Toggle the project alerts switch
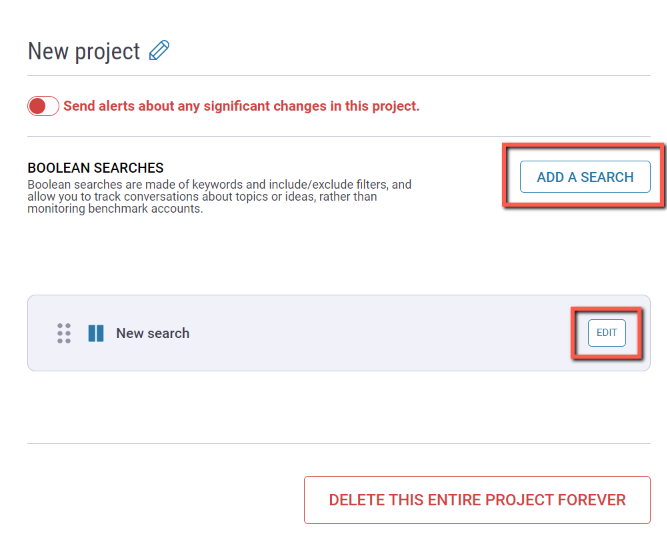The image size is (667, 546). pyautogui.click(x=43, y=106)
